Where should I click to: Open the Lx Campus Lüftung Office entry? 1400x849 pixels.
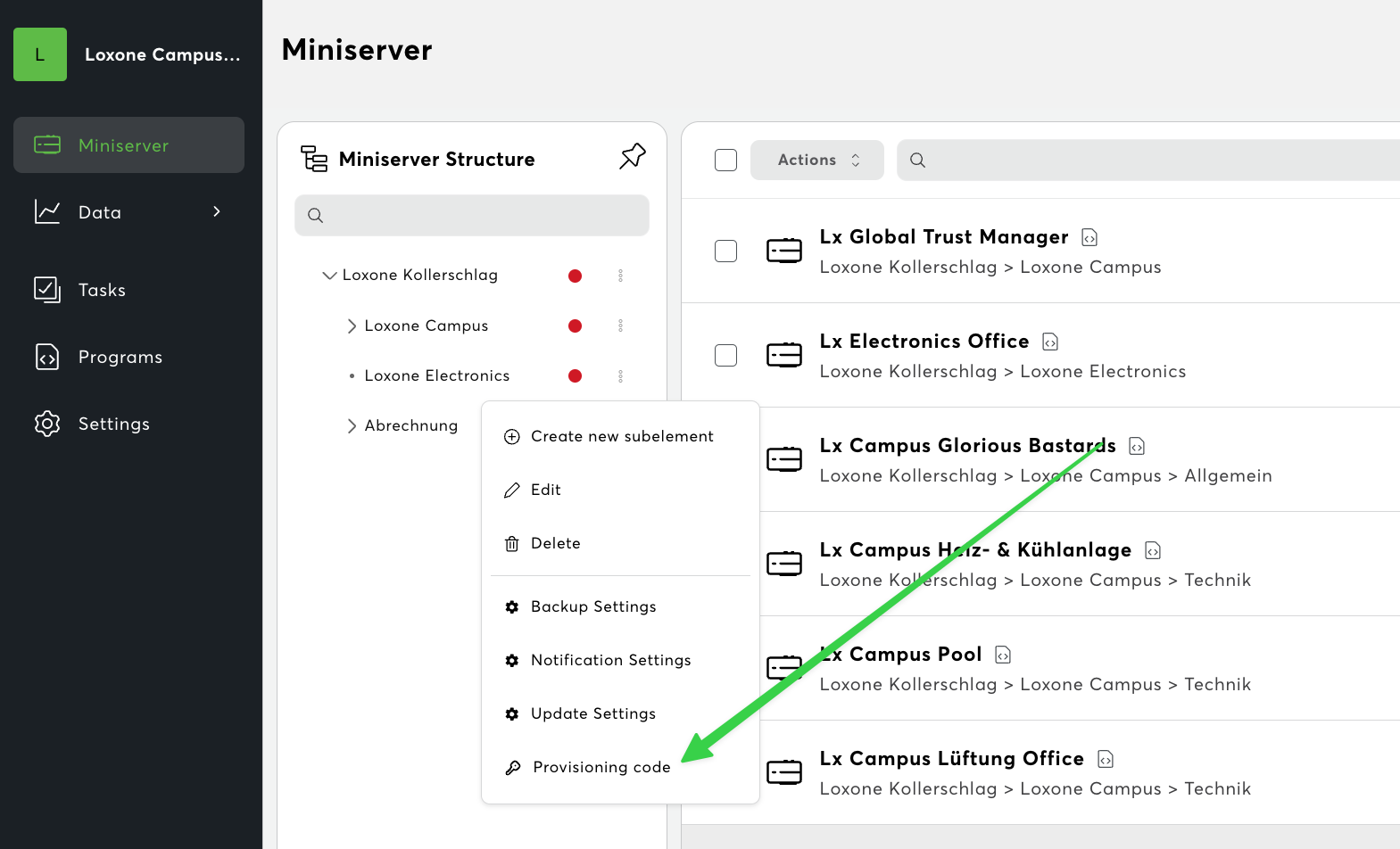pyautogui.click(x=951, y=759)
